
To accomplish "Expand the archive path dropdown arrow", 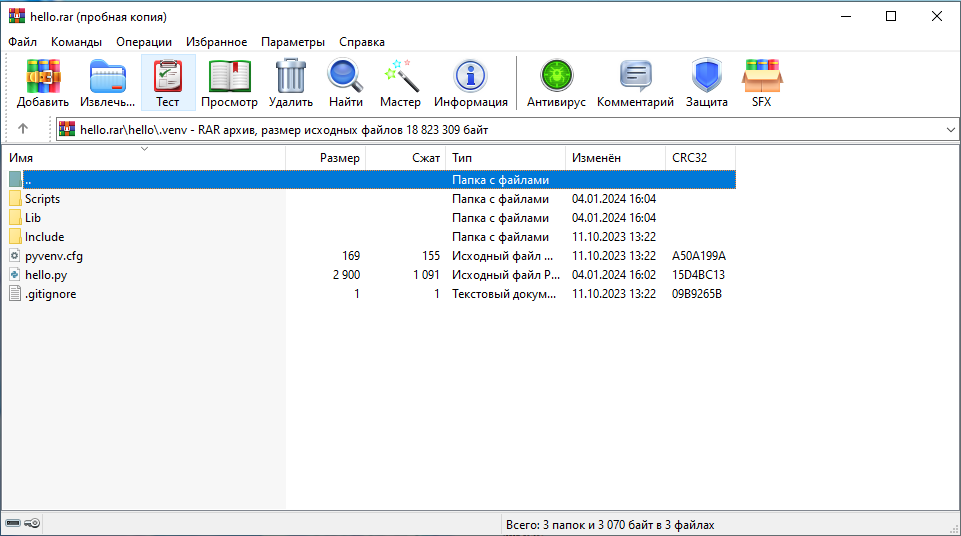I will click(949, 130).
